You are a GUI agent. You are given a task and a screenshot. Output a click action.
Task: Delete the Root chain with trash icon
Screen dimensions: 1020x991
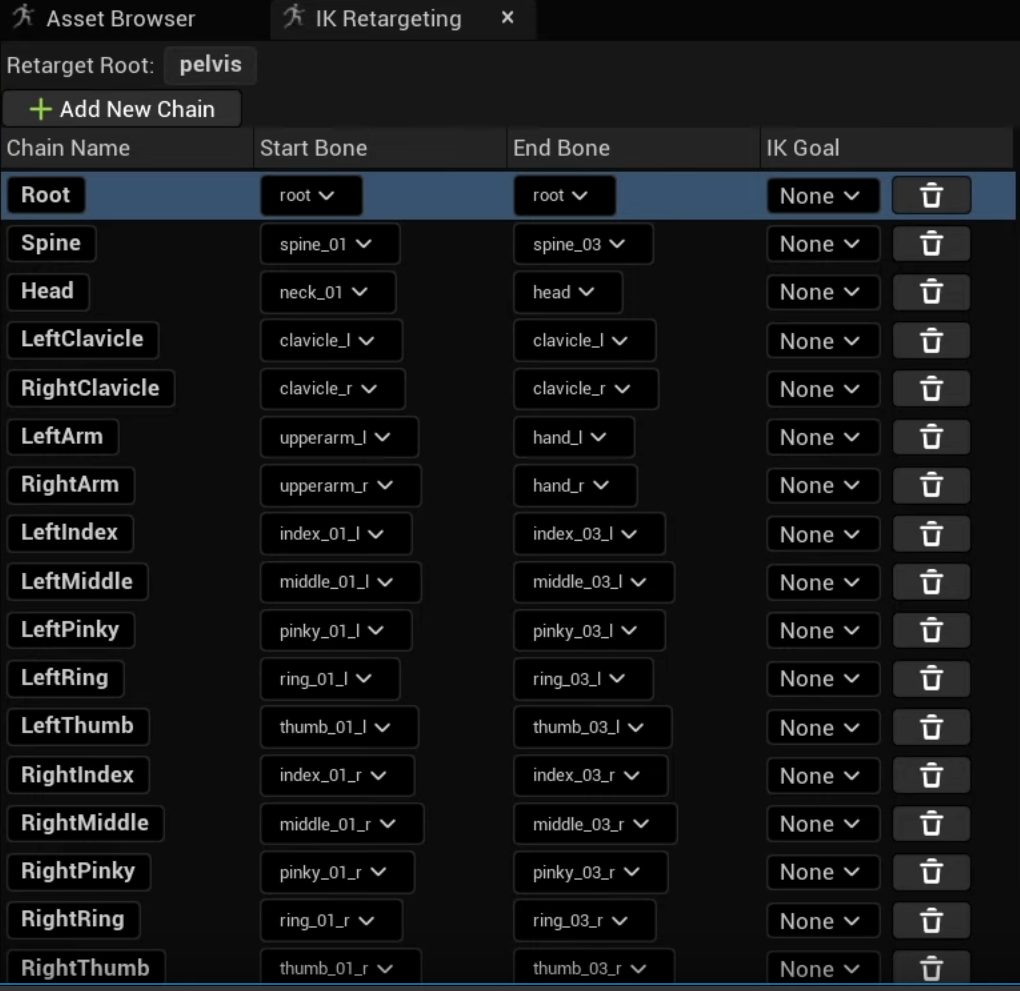tap(931, 195)
